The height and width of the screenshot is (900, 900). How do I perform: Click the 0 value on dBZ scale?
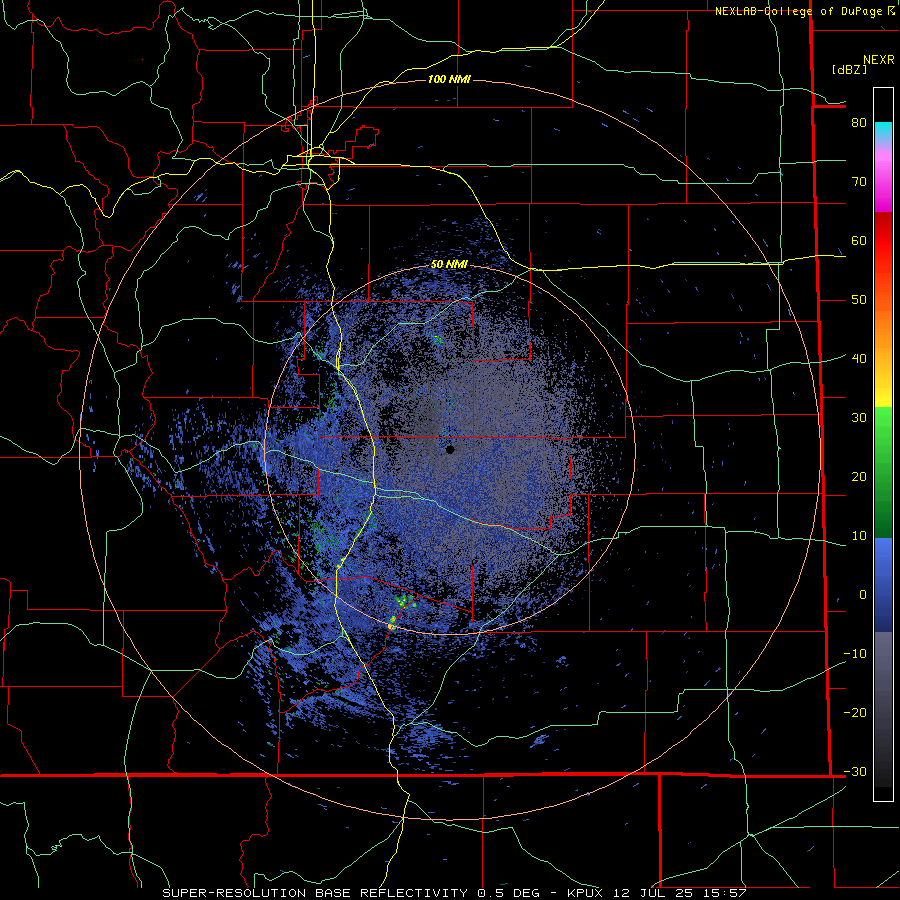coord(863,595)
